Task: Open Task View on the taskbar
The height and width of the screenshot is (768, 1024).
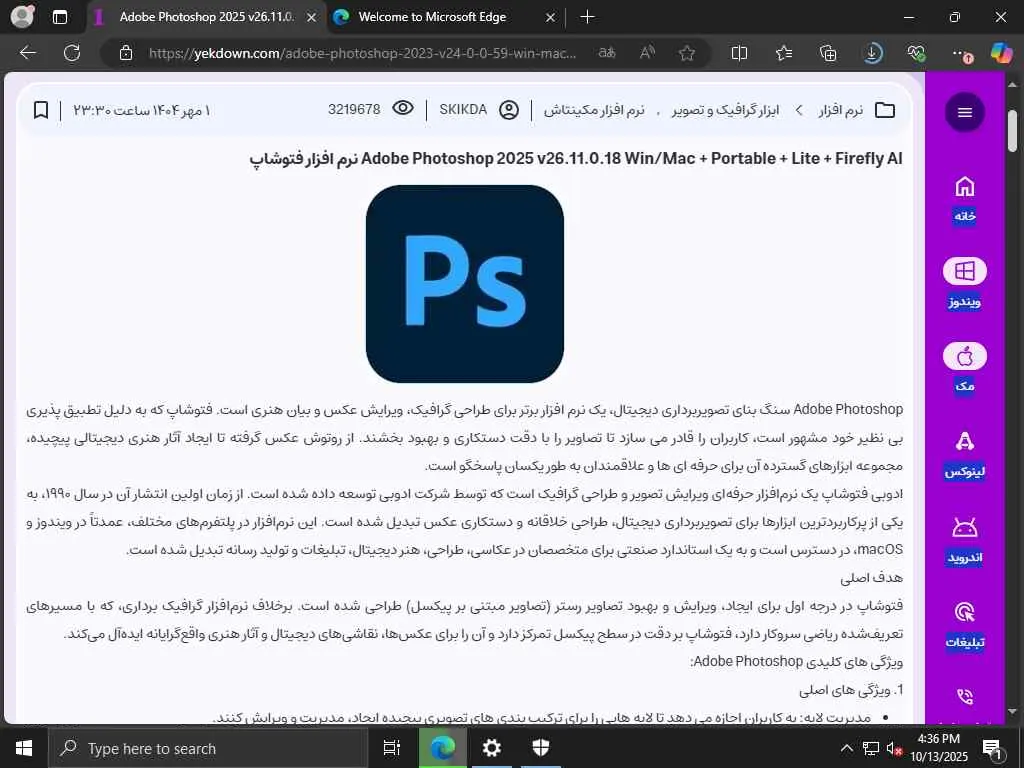Action: point(392,748)
